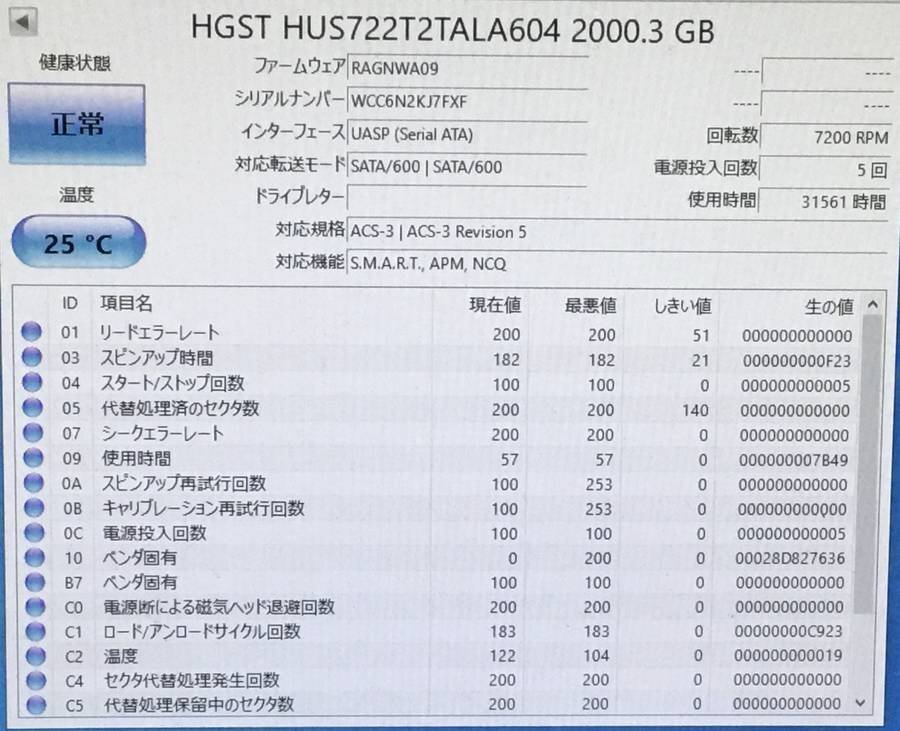Click status circle for ID B7 row
The image size is (900, 731).
[x=34, y=582]
